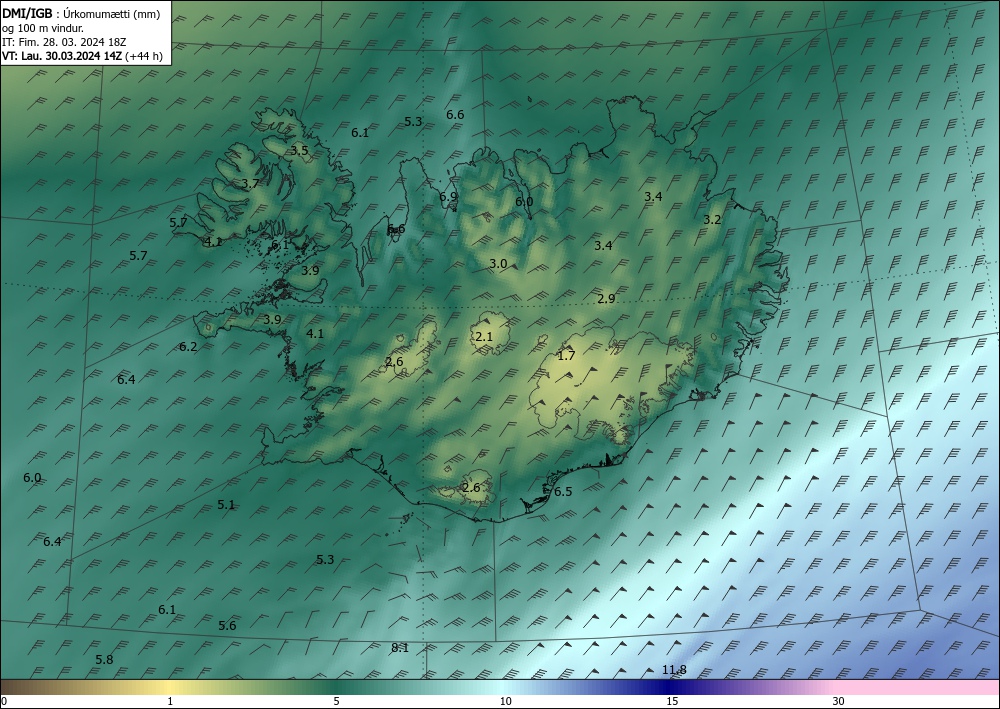Screen dimensions: 1000x709
Task: Click the colour scale label 30
Action: coord(839,701)
